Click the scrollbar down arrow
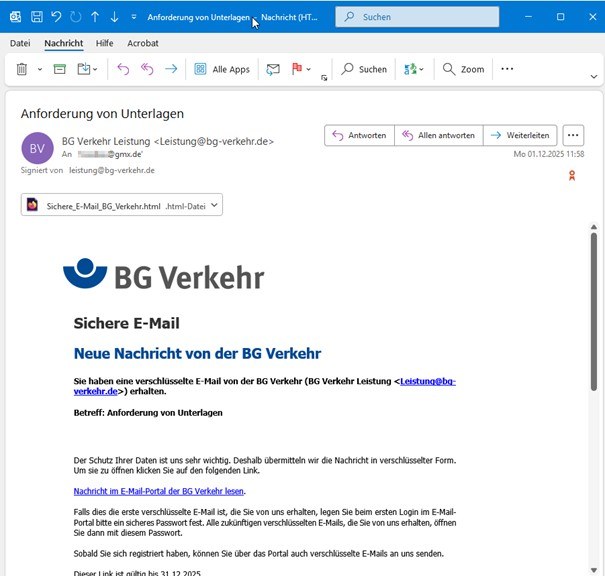This screenshot has height=576, width=605. click(x=594, y=570)
